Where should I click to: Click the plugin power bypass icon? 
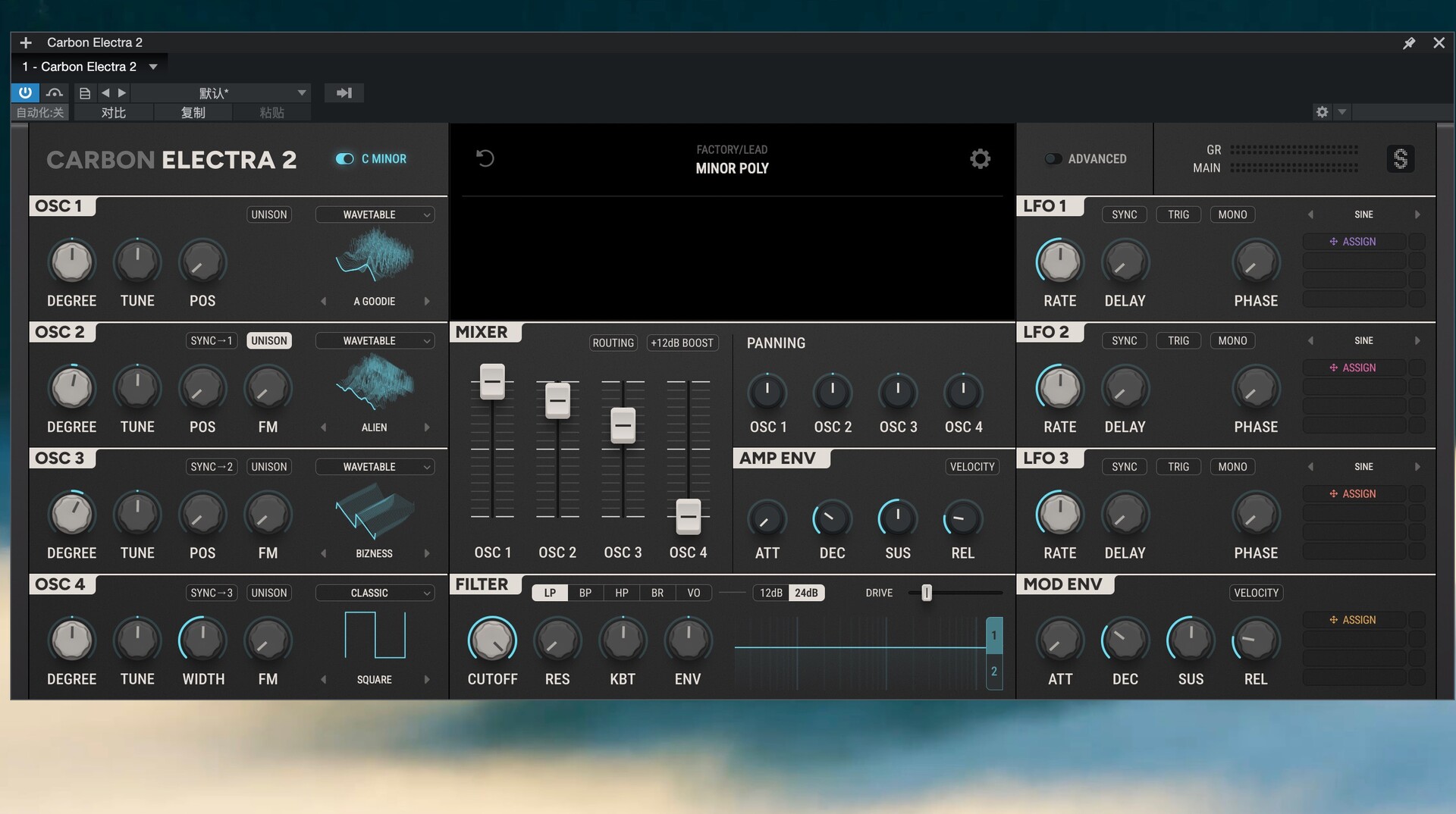[25, 92]
